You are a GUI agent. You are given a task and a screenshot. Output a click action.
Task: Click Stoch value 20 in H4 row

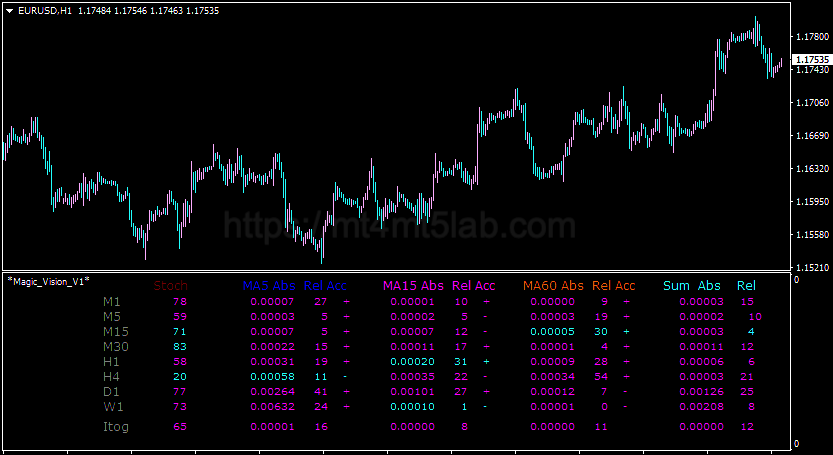click(180, 377)
